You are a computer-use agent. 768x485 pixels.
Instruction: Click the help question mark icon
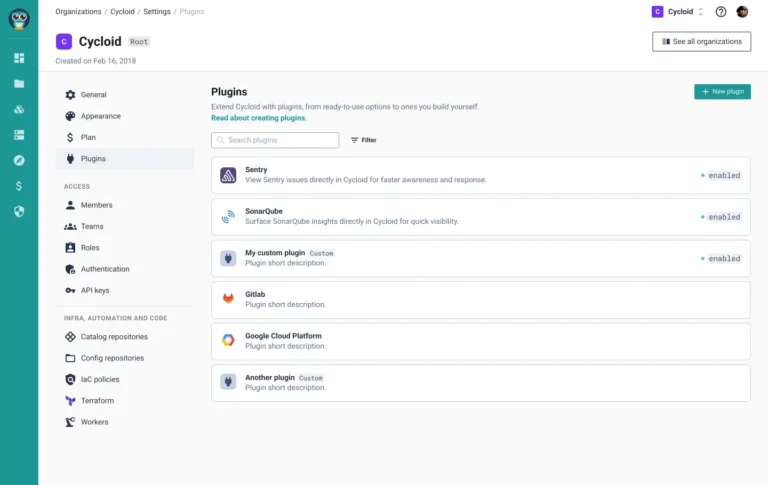click(x=721, y=12)
